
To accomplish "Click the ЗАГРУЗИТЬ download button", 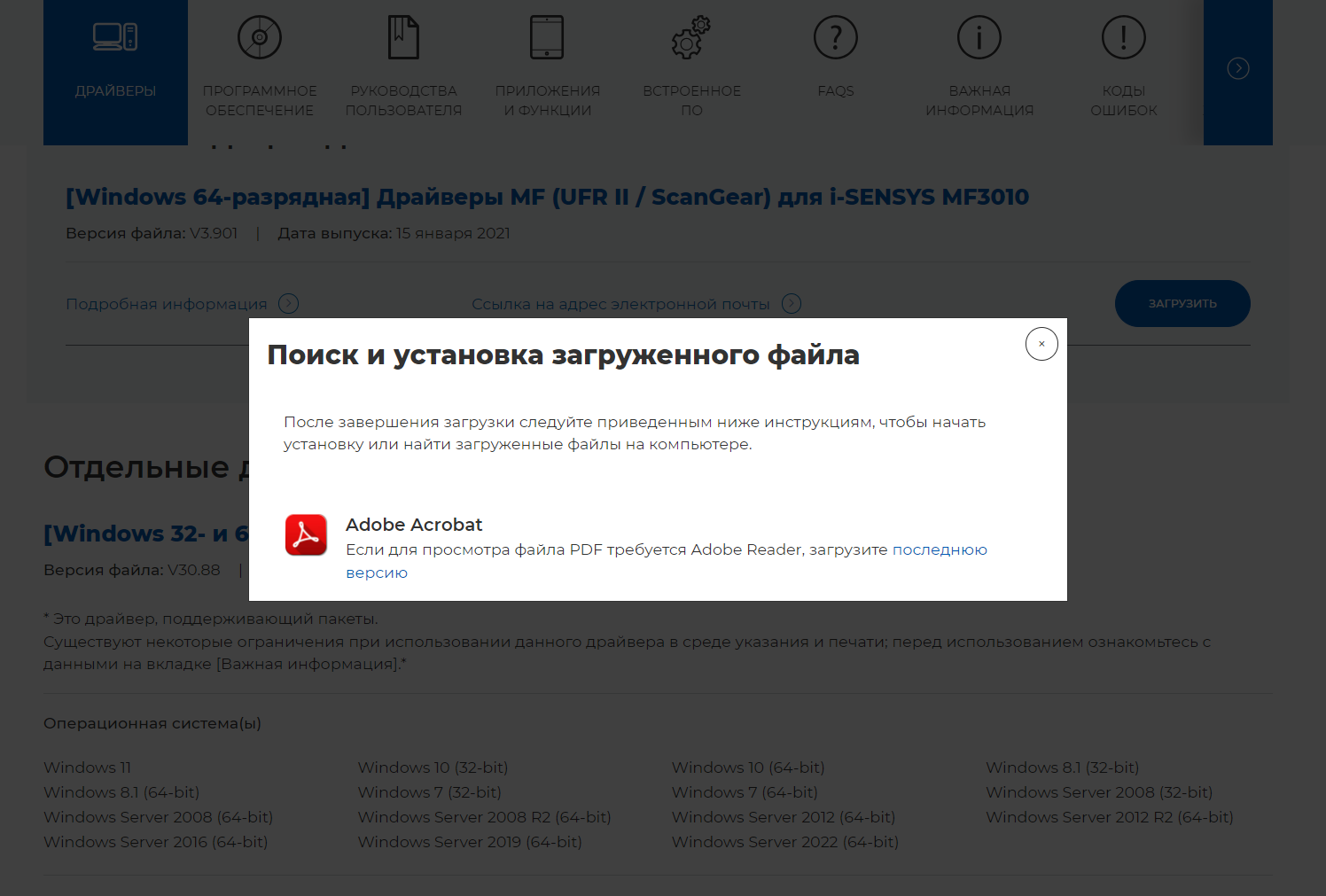I will point(1182,304).
